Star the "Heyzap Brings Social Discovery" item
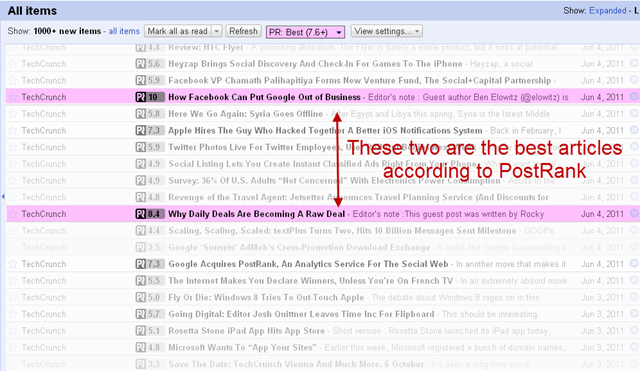The image size is (640, 371). tap(13, 64)
